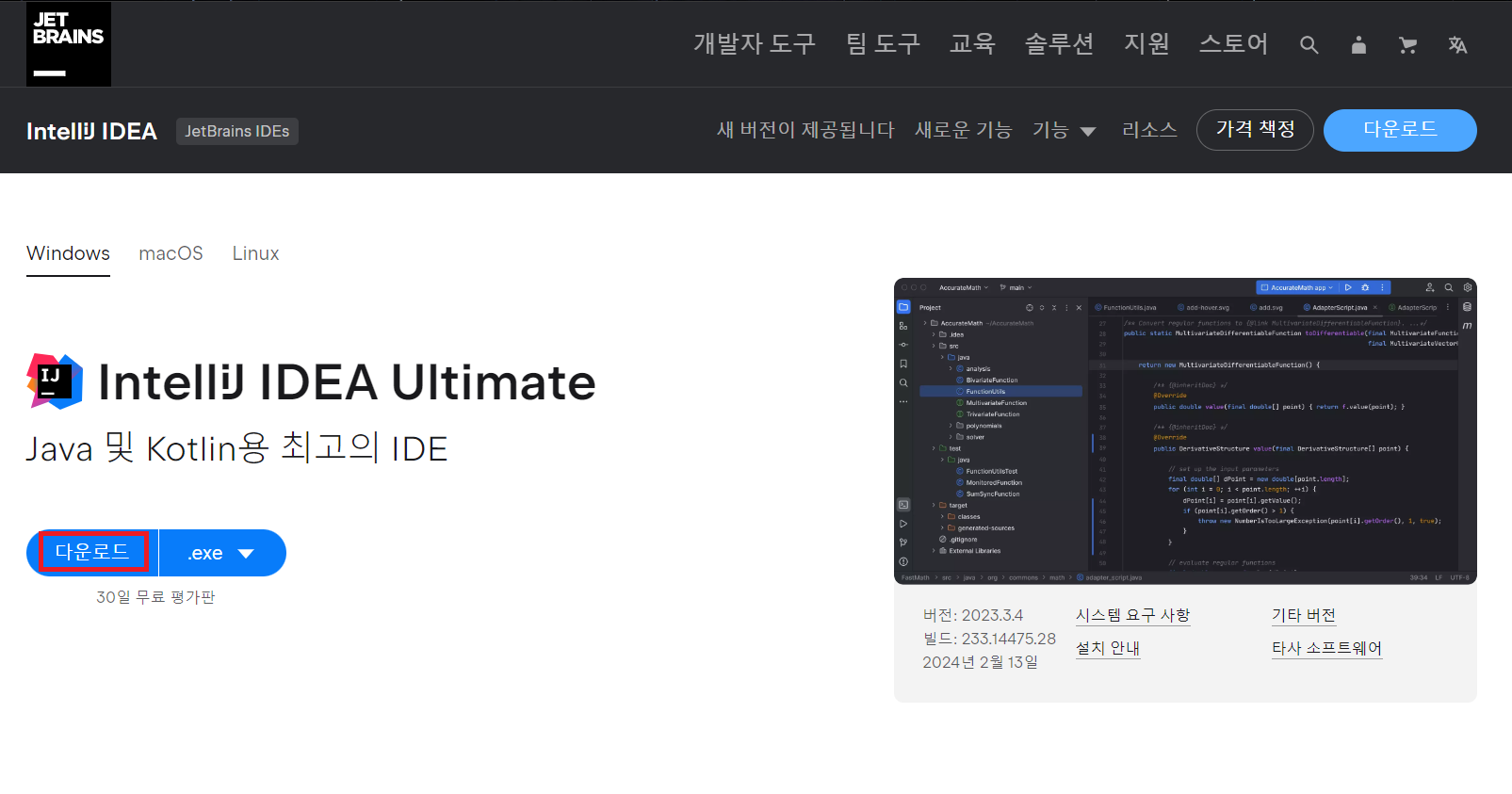The image size is (1512, 794).
Task: Click the 2024년 2월 13일 date text
Action: (x=980, y=662)
